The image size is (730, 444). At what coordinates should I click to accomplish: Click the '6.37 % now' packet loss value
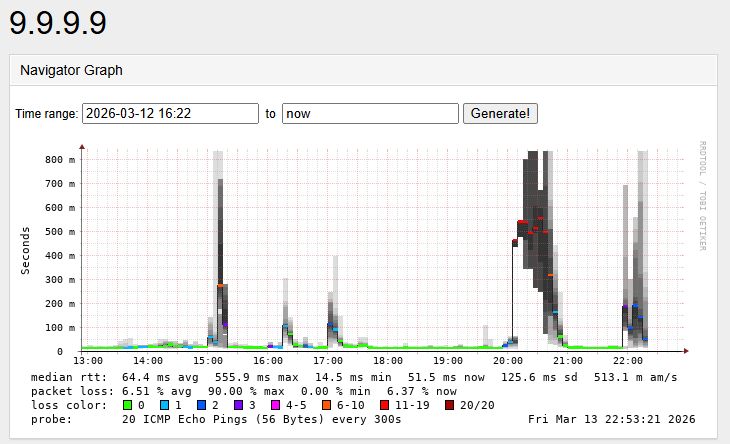(422, 391)
